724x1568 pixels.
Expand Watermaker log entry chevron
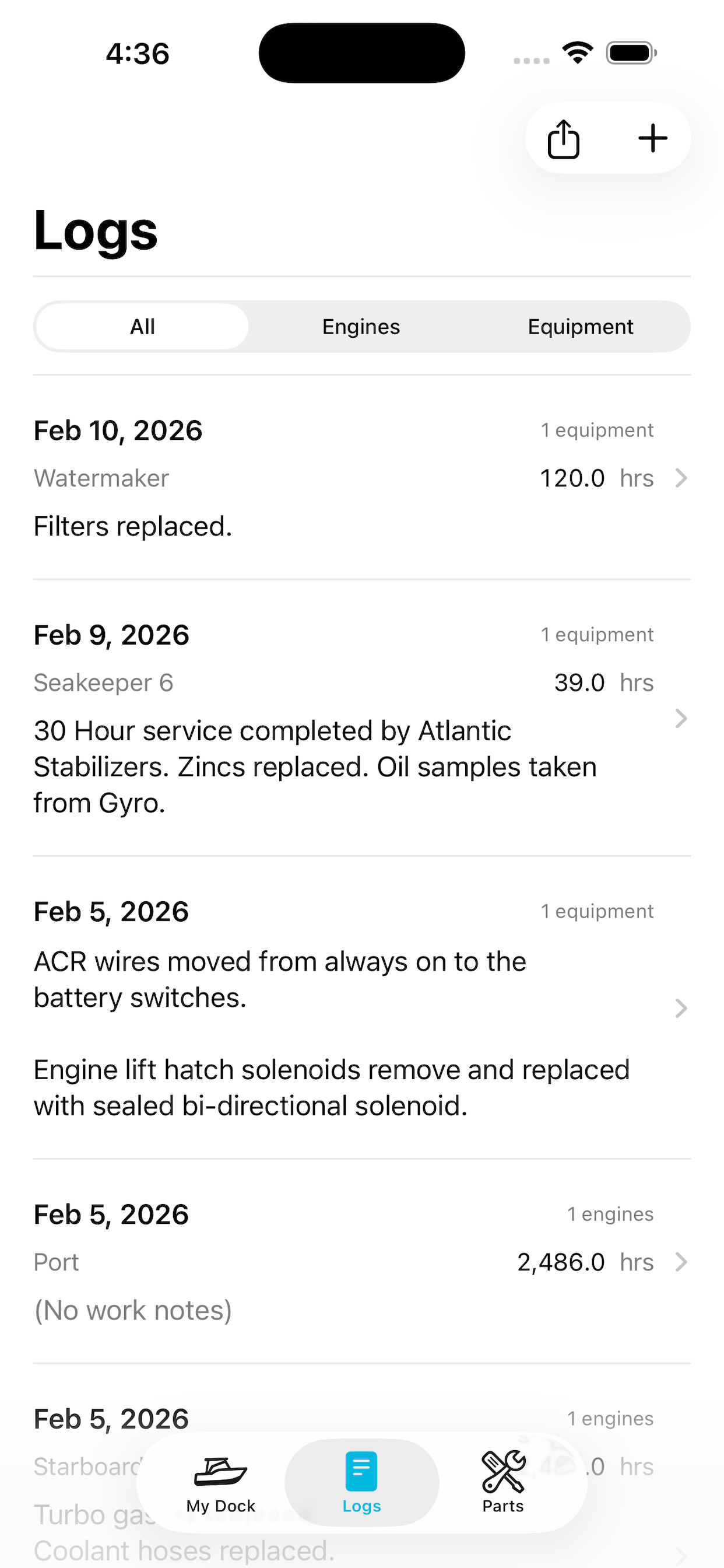coord(681,478)
